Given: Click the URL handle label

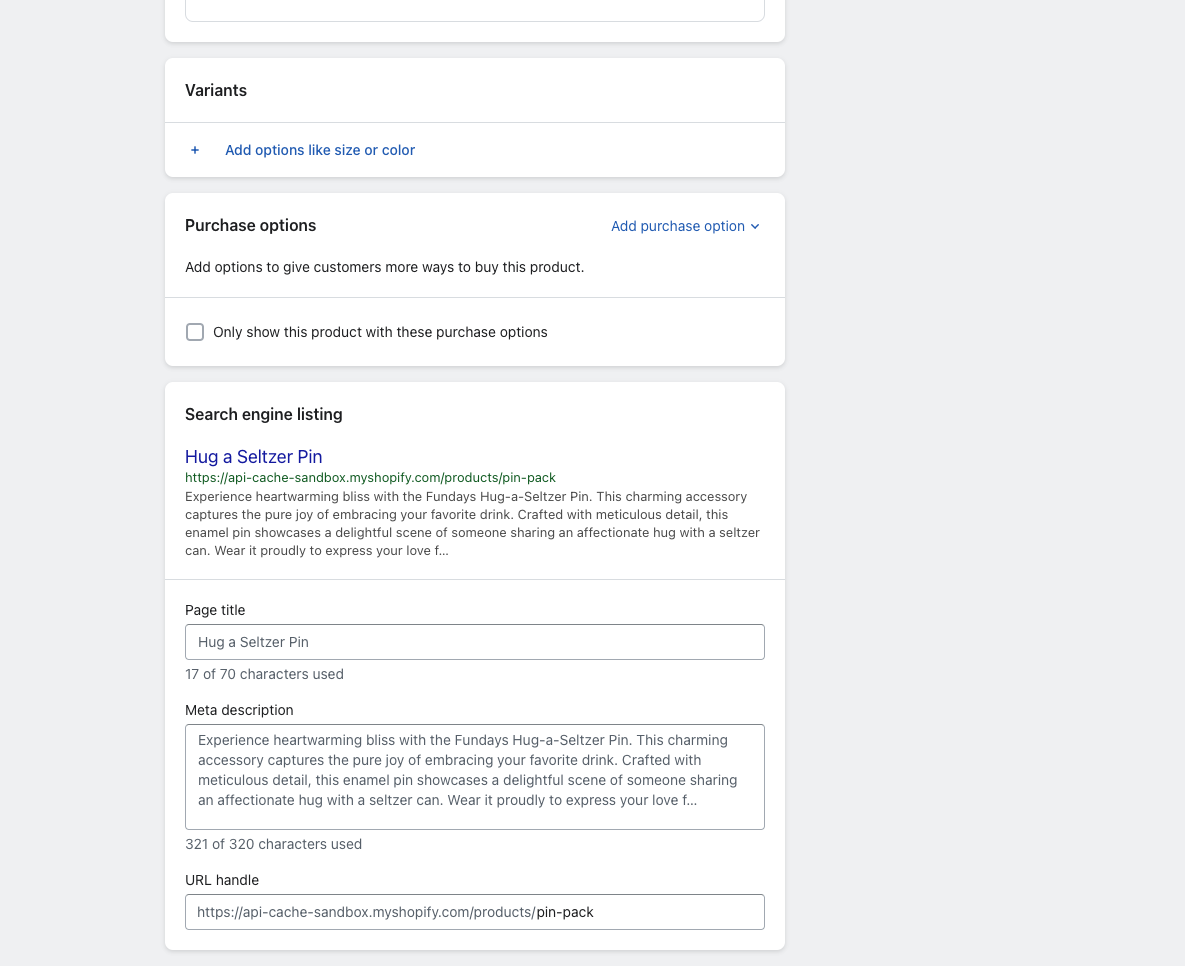Looking at the screenshot, I should point(222,880).
